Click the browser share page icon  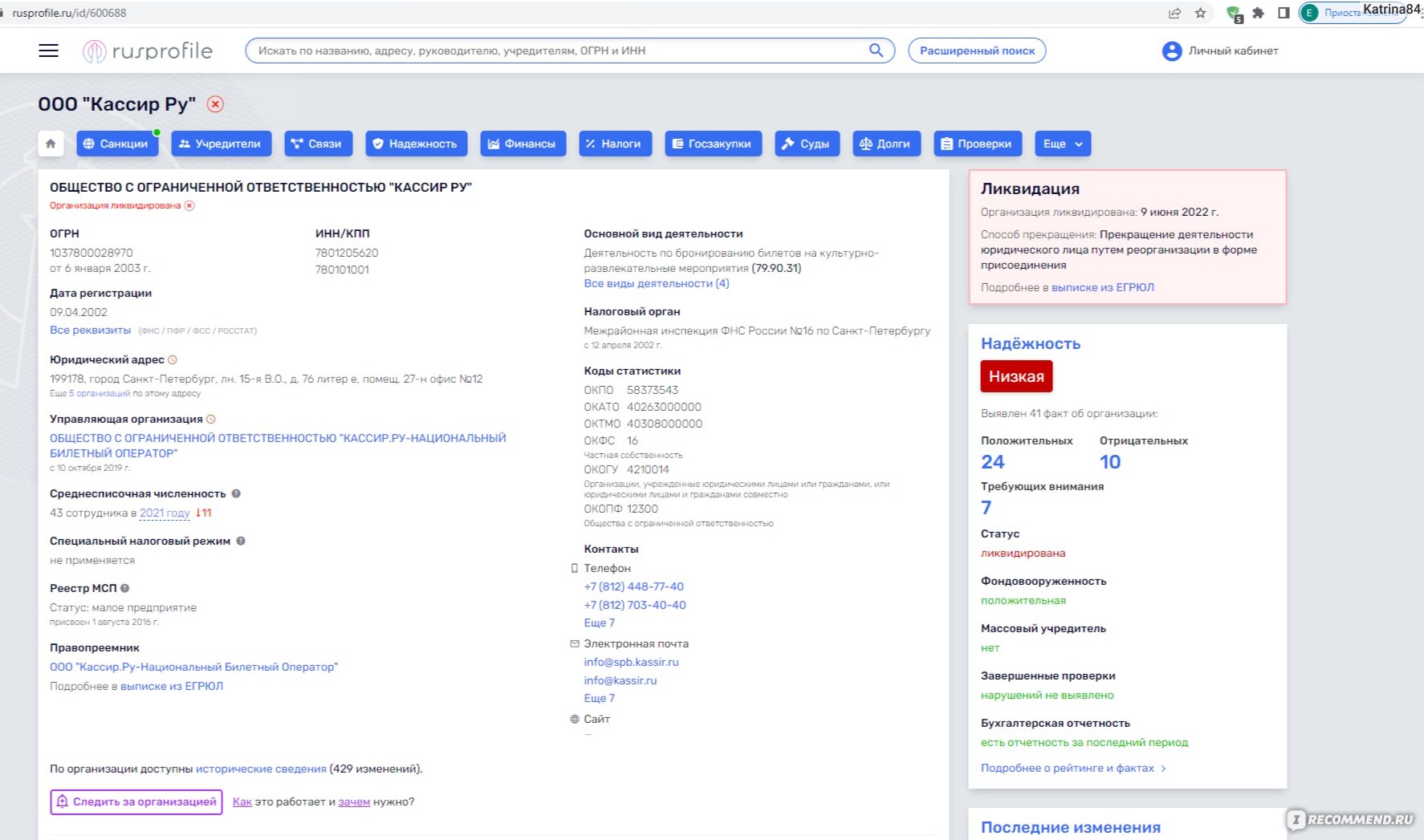1174,13
